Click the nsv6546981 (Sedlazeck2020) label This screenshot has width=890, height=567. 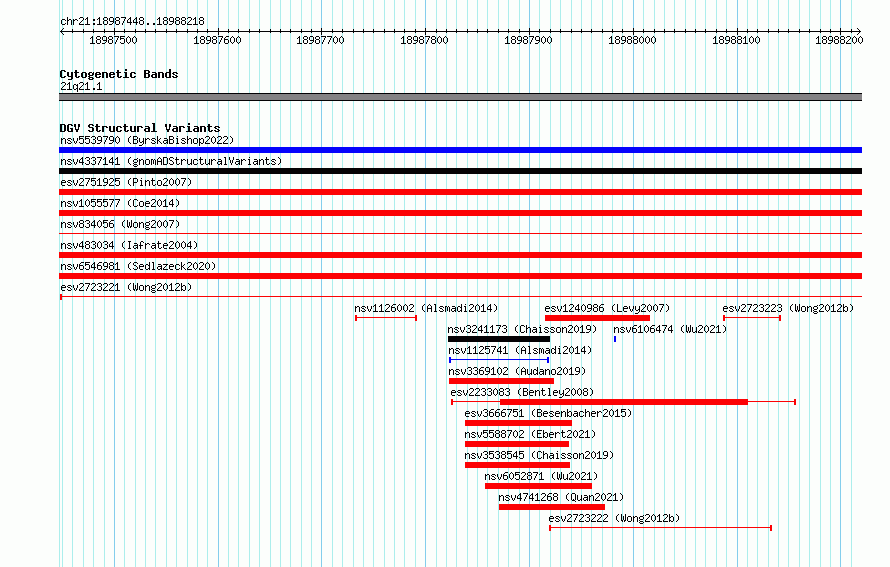[138, 266]
